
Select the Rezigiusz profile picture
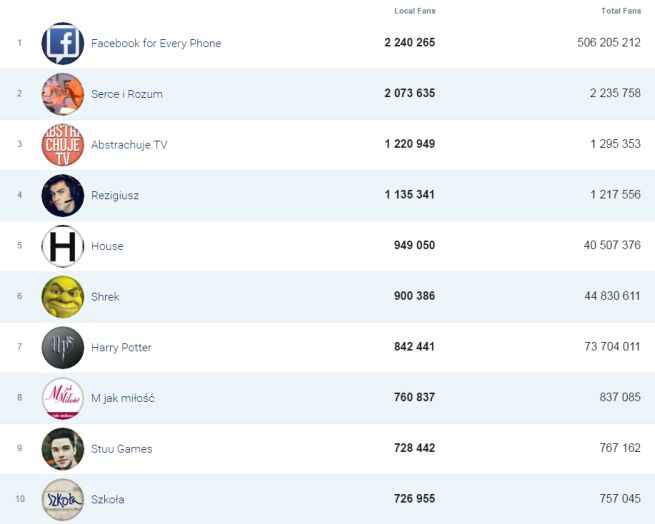pos(63,196)
